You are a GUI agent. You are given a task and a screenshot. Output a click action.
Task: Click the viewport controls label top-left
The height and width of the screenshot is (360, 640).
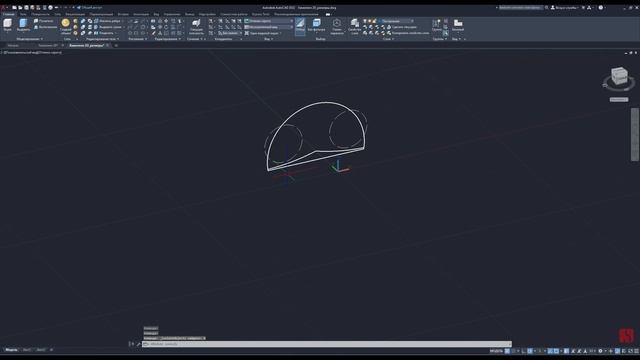coord(32,53)
